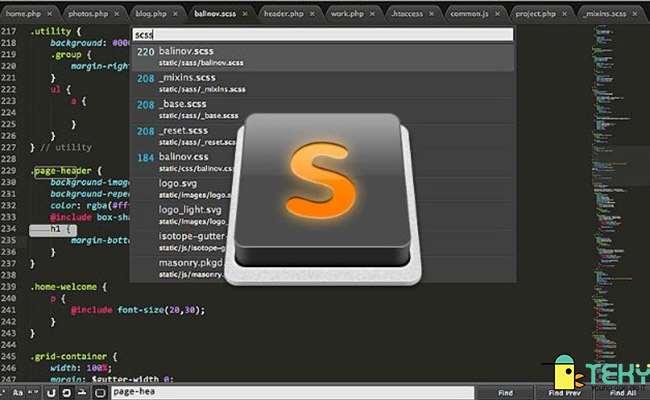Toggle wrap search circular-arrow option
This screenshot has height=400, width=650.
pyautogui.click(x=66, y=392)
